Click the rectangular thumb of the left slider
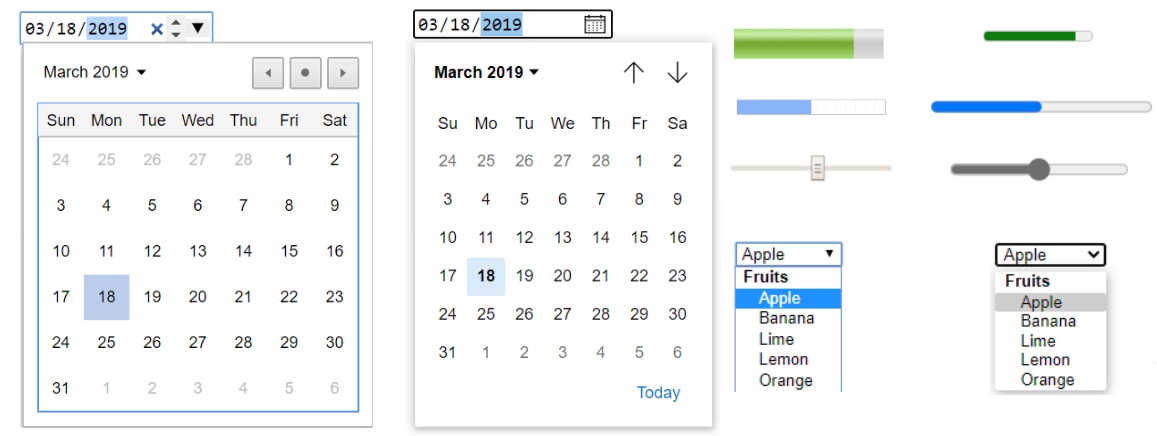The height and width of the screenshot is (436, 1157). 817,168
